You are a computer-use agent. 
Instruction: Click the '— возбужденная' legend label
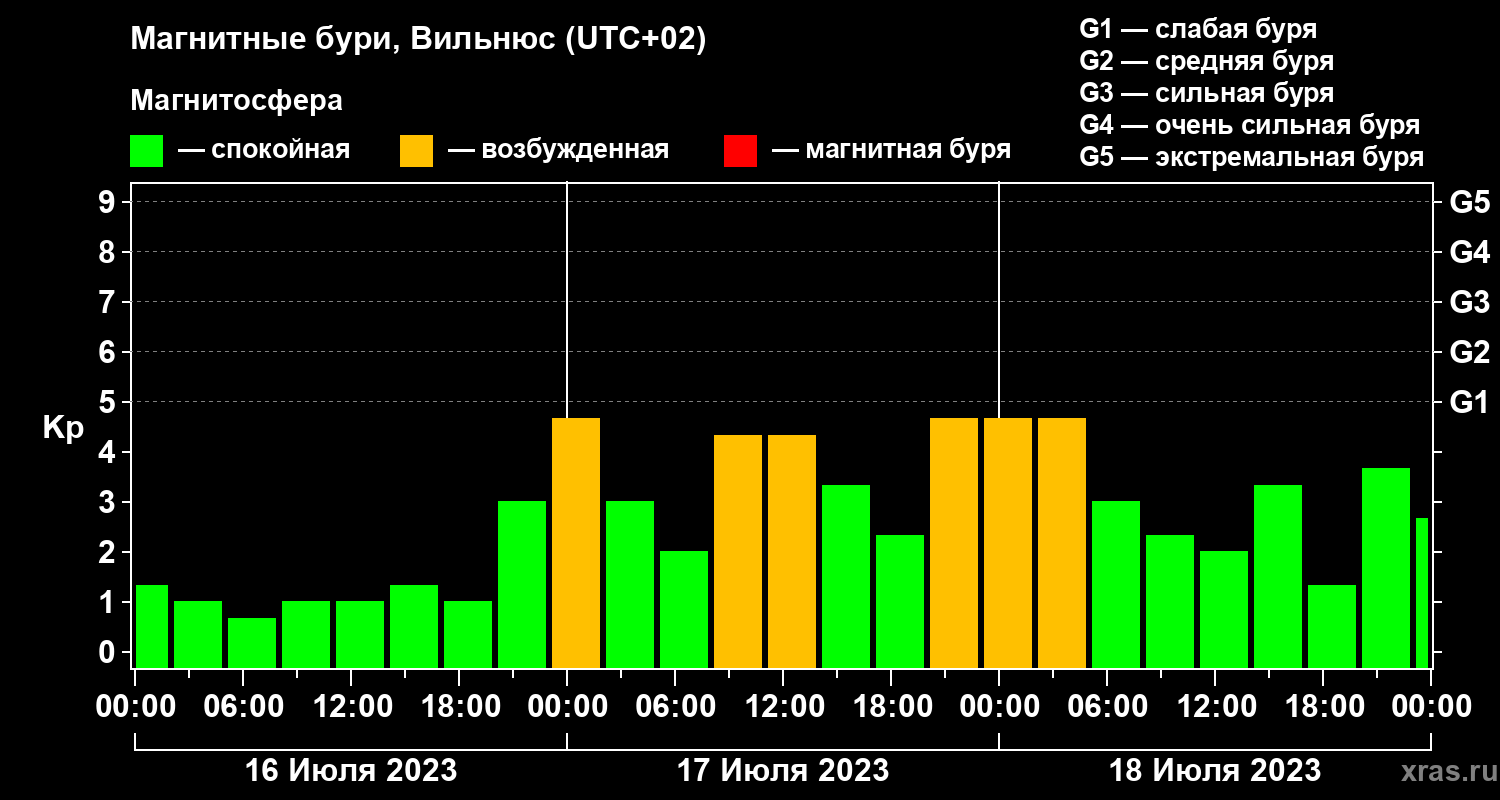click(x=558, y=150)
